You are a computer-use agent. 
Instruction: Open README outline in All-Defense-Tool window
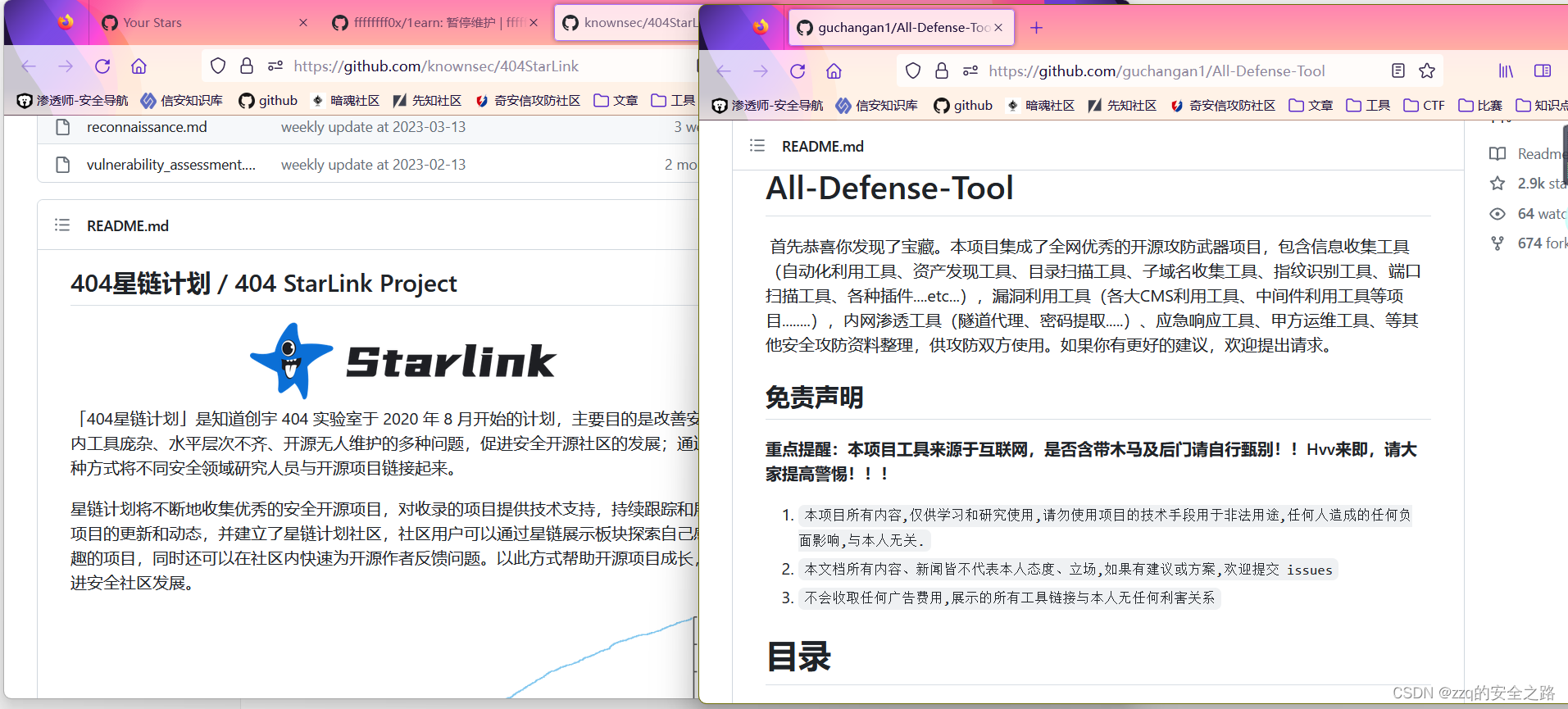[757, 146]
